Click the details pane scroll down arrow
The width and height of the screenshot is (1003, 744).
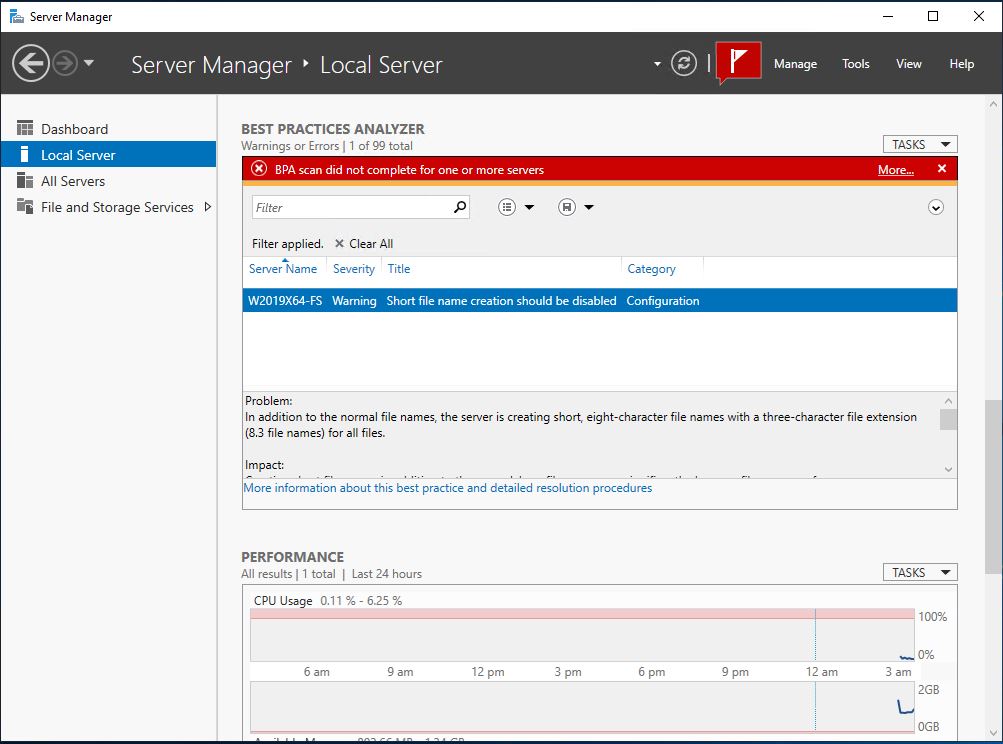[948, 470]
